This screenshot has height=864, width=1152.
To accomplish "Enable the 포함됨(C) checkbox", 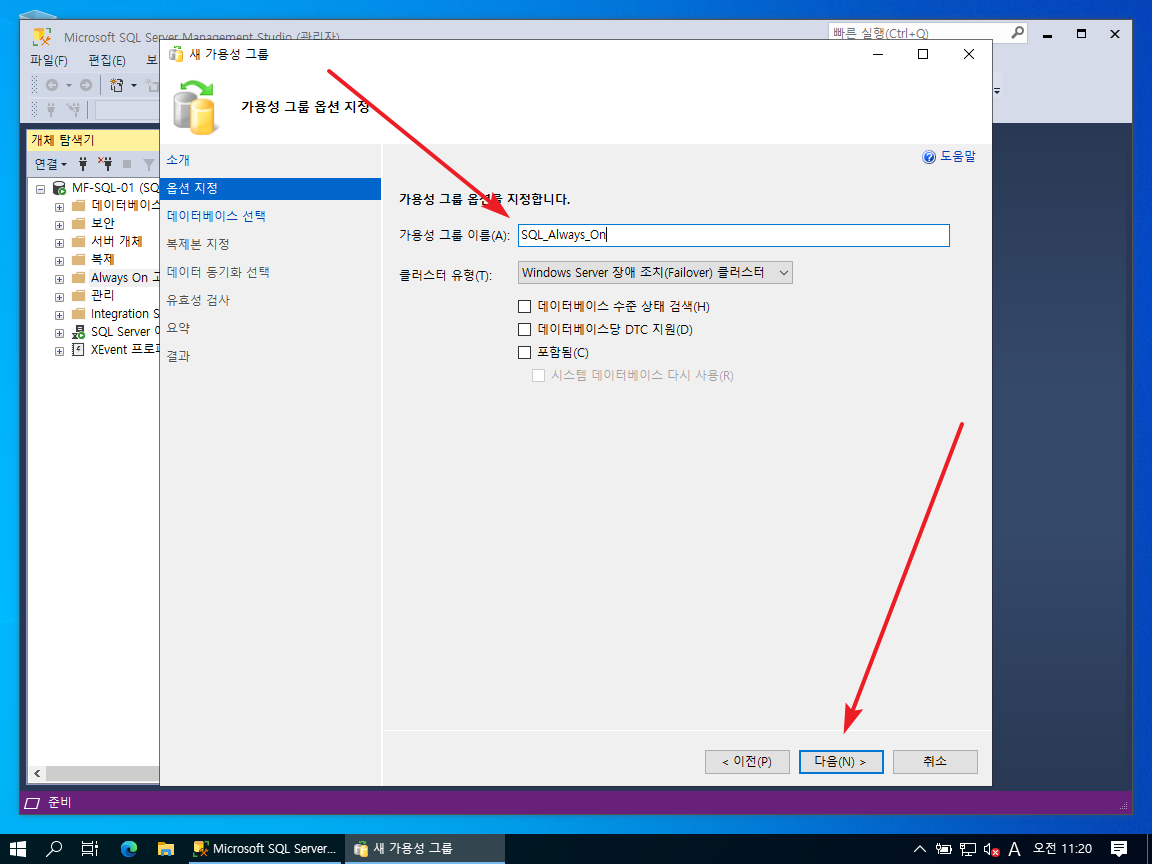I will point(525,353).
